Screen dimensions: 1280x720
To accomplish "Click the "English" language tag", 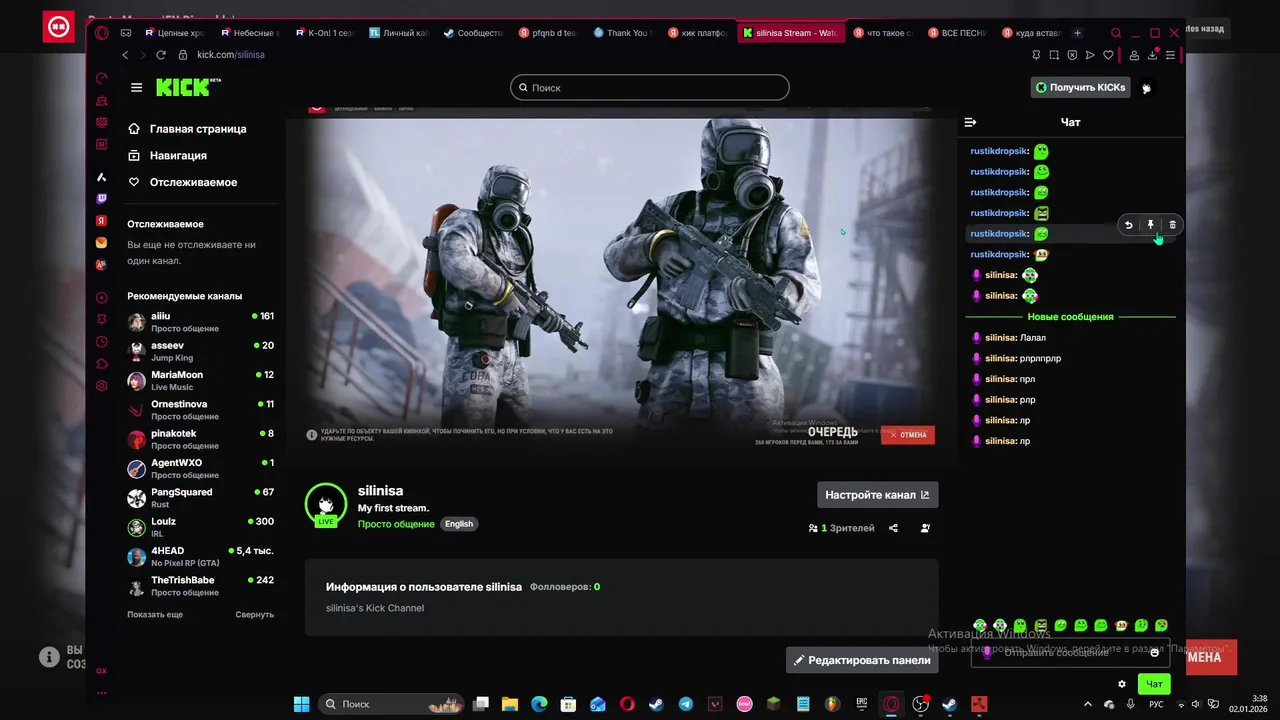I will pos(459,524).
